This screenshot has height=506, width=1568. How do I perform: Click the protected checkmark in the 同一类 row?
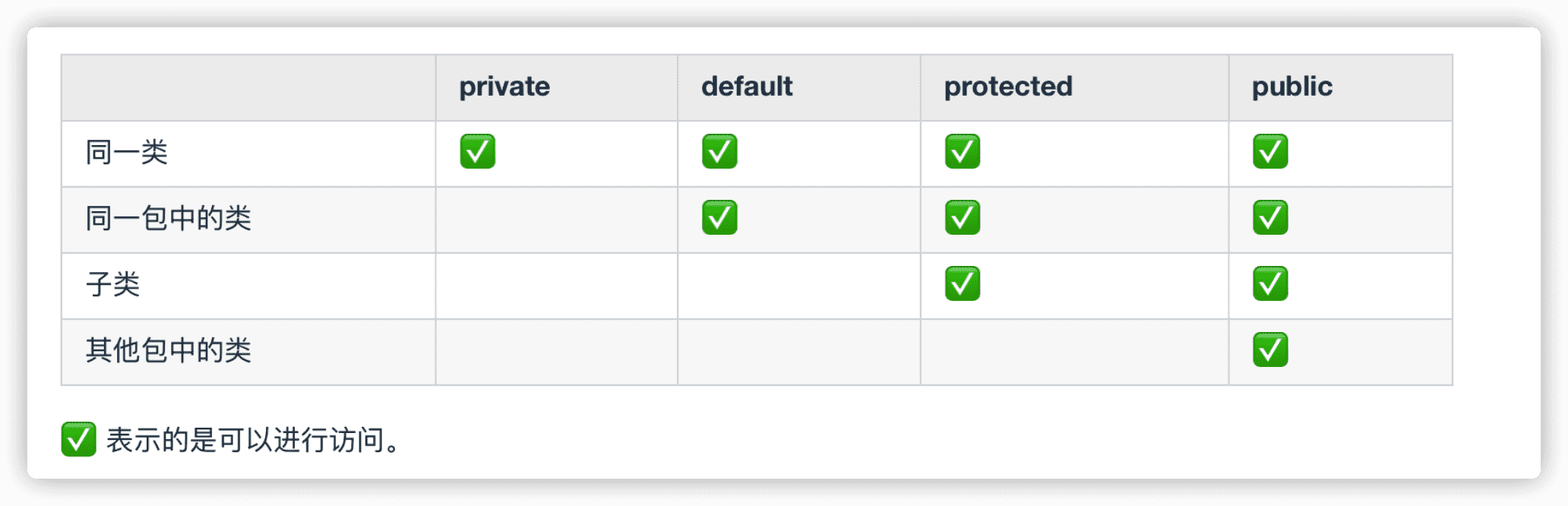click(962, 151)
